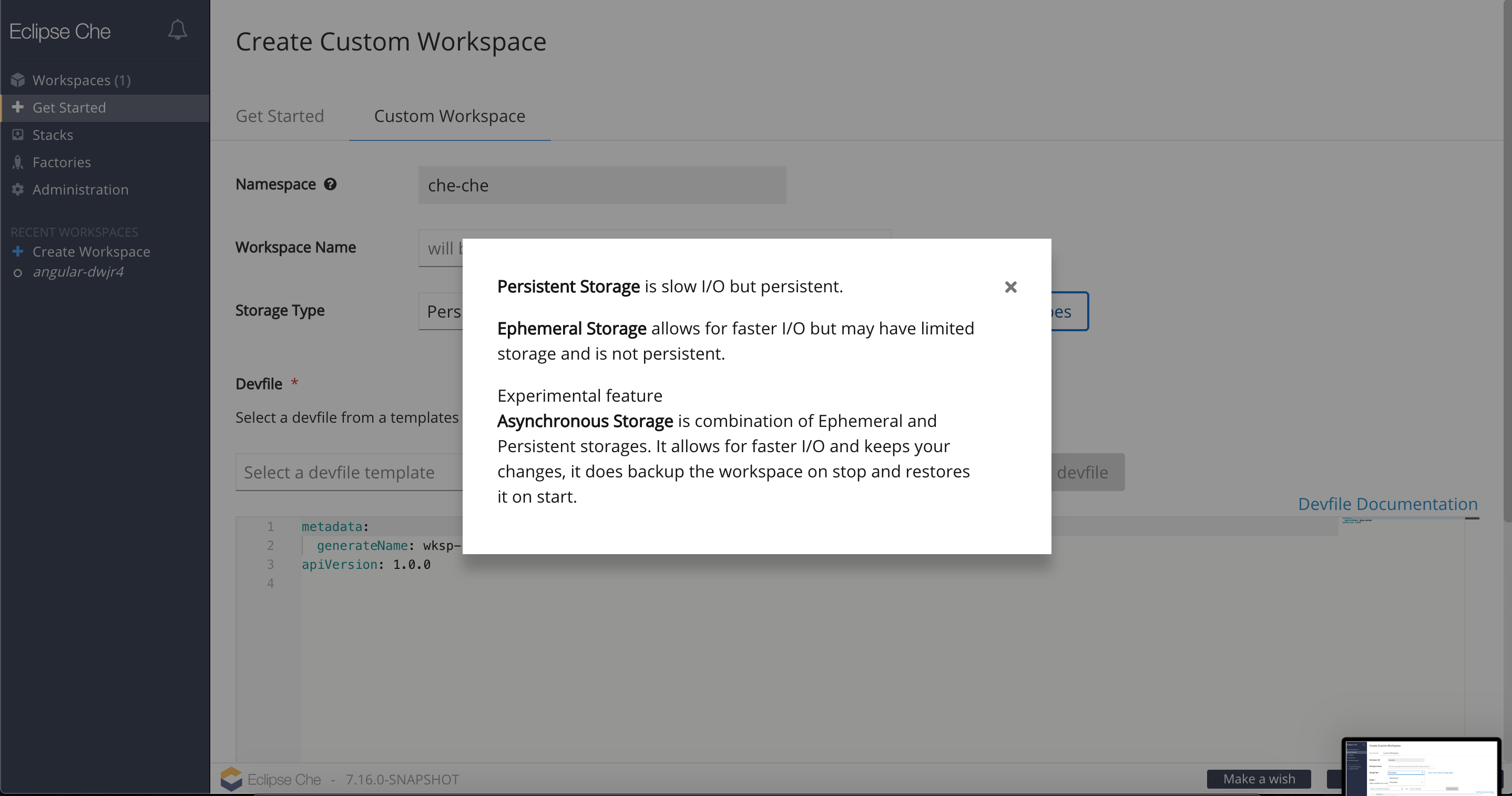Click the Factories rocket icon
Screen dimensions: 1512x796
pyautogui.click(x=17, y=162)
